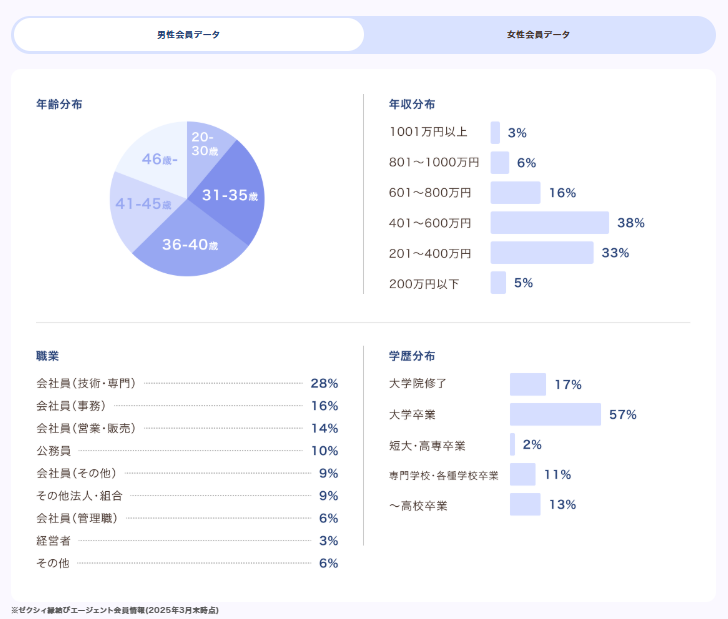Screen dimensions: 728x619
Task: Click the 16% income bar for 601〜800万円
Action: [515, 193]
